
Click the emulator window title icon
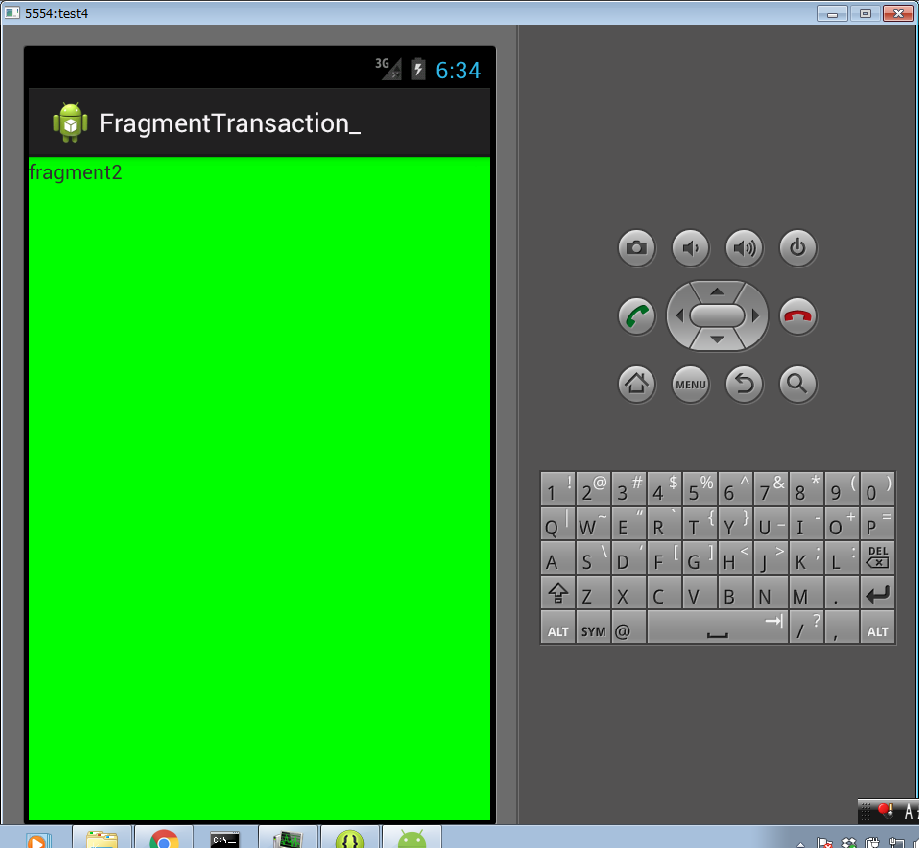[12, 13]
